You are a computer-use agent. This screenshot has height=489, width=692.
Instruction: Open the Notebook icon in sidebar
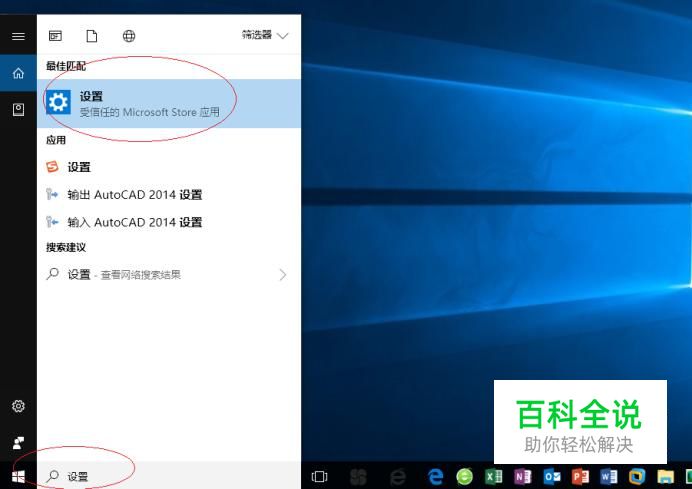(x=18, y=109)
